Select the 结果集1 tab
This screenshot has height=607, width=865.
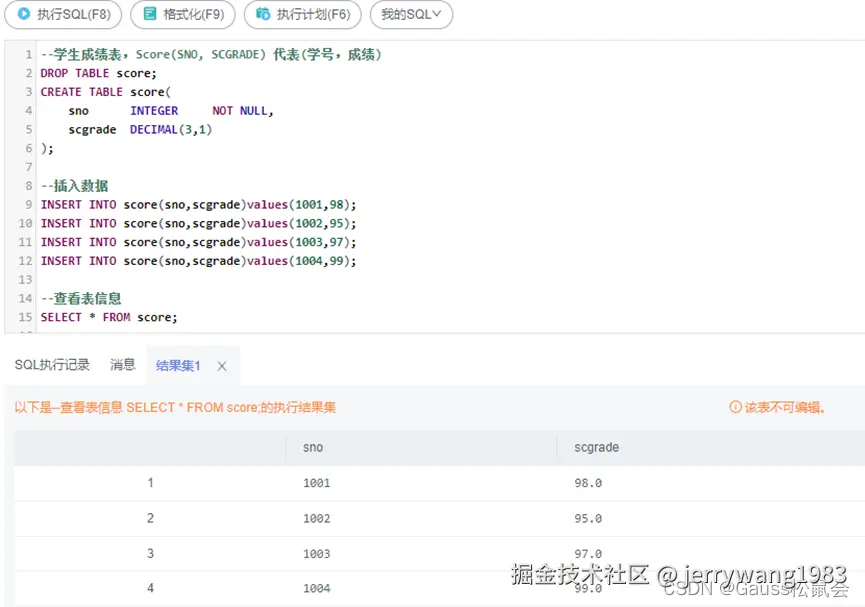178,365
